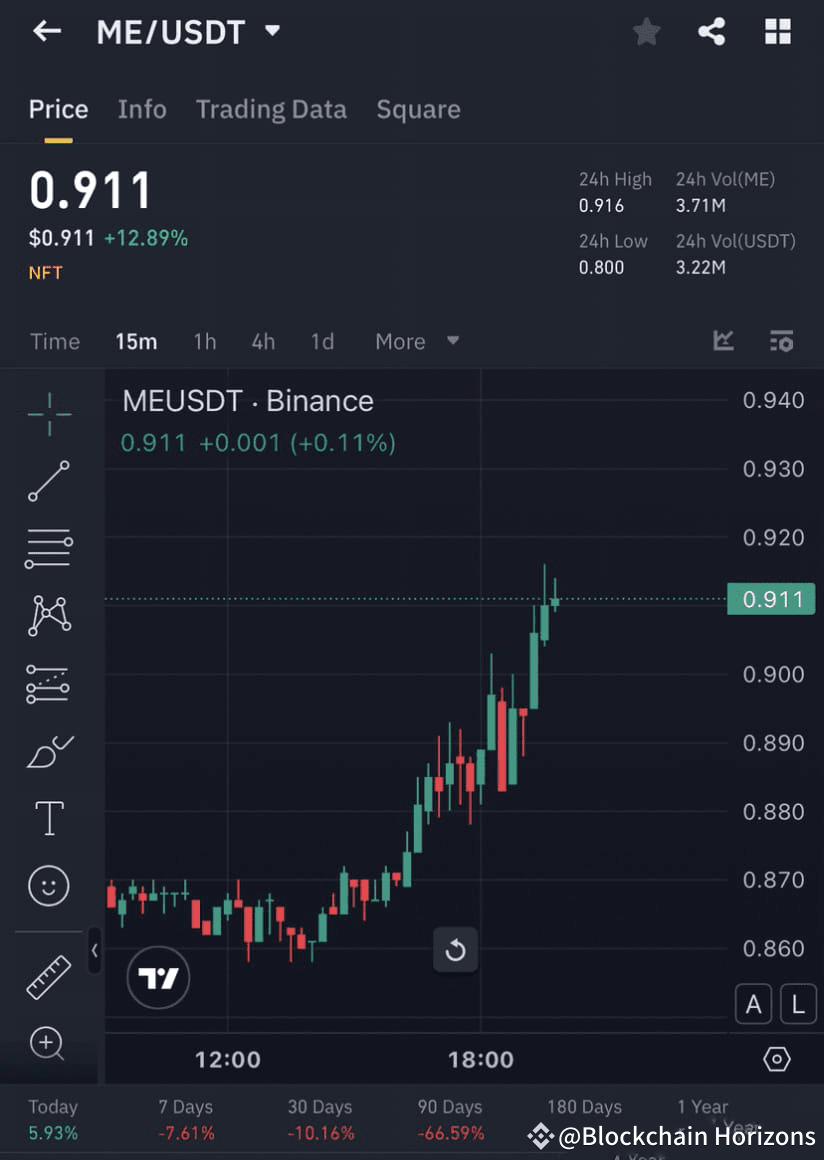The image size is (824, 1160).
Task: Go back with the left arrow
Action: pyautogui.click(x=47, y=31)
